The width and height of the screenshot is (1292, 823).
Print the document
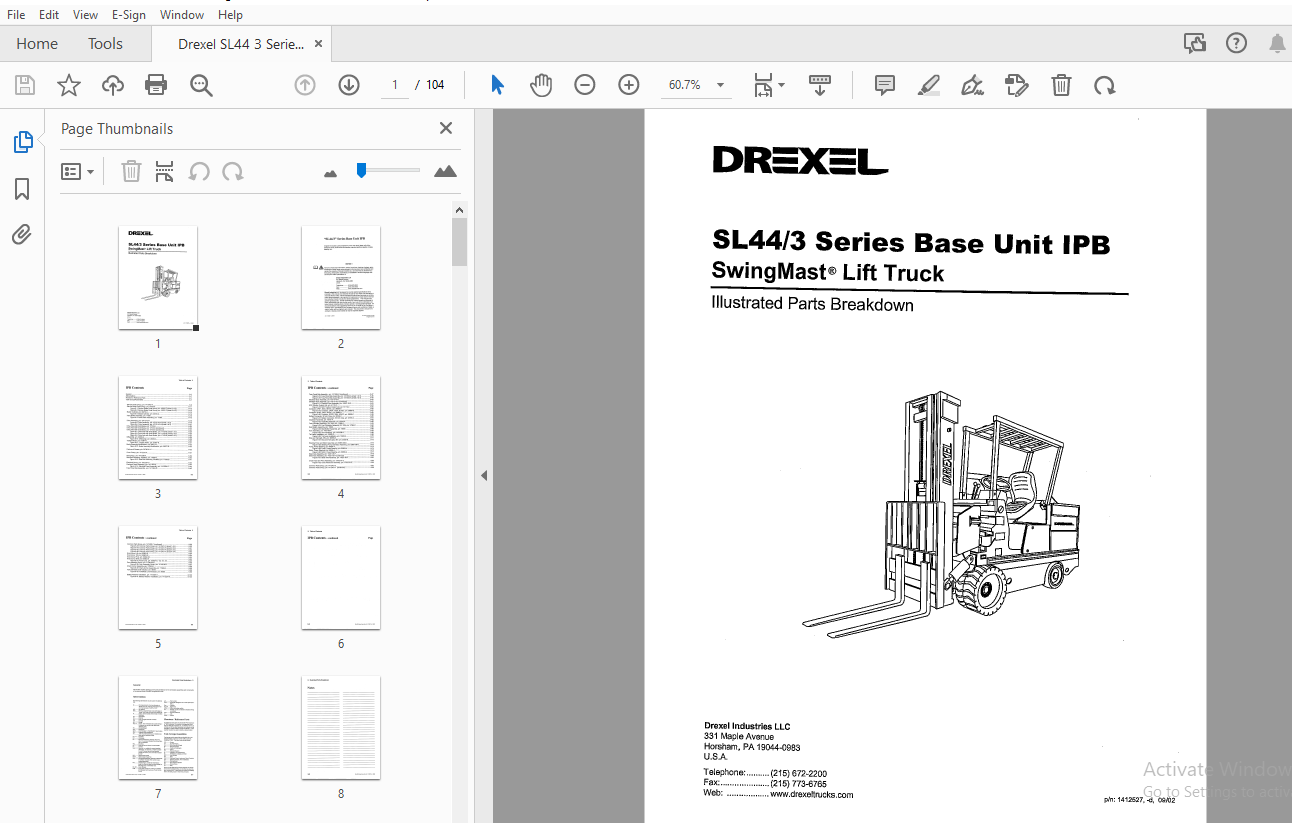pos(156,85)
